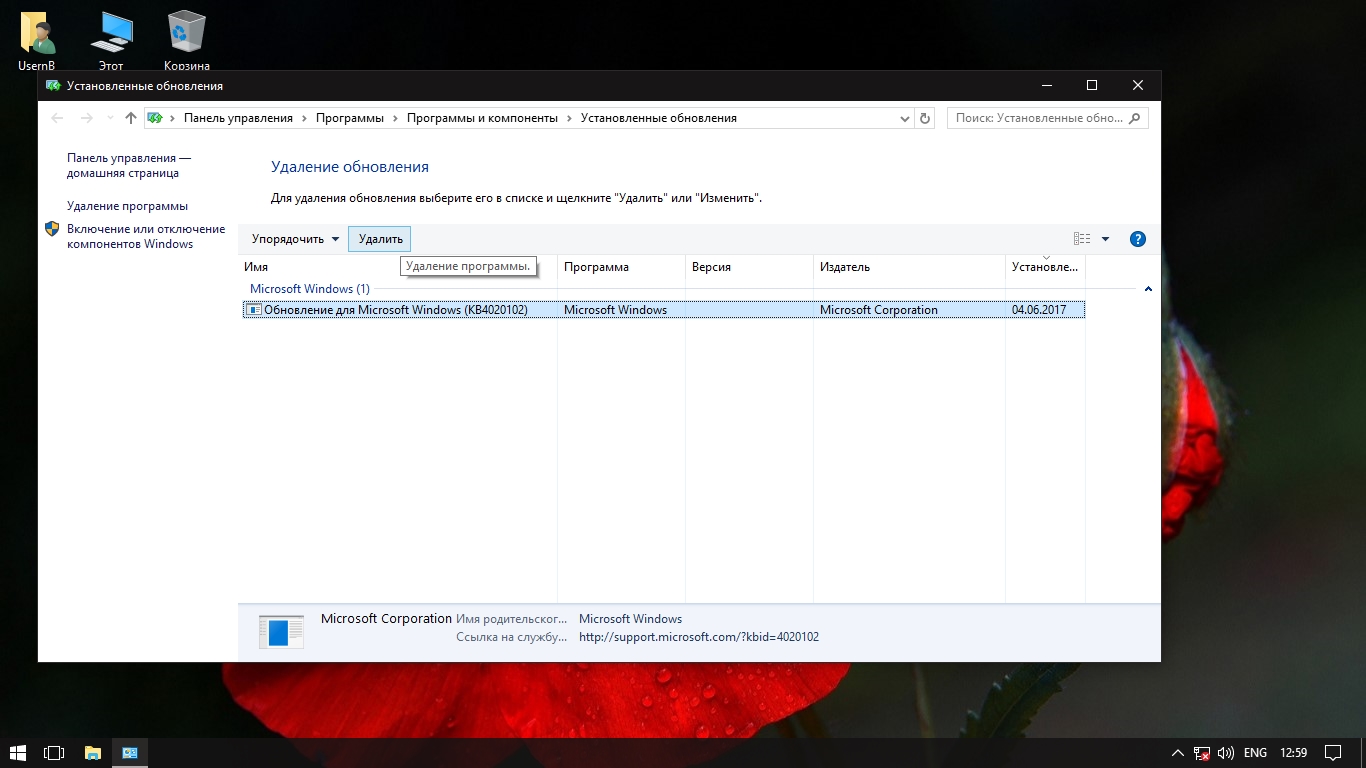The image size is (1366, 768).
Task: Open the Recycle Bin (Корзина) desktop icon
Action: 187,40
